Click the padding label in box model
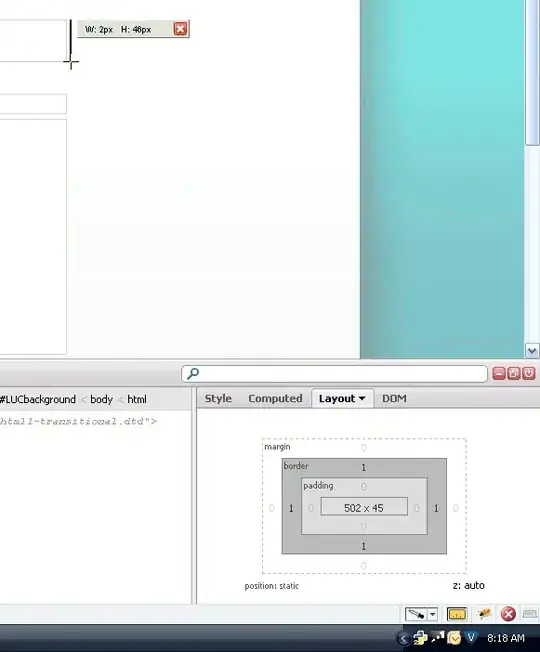Screen dimensions: 540x652 pos(318,485)
